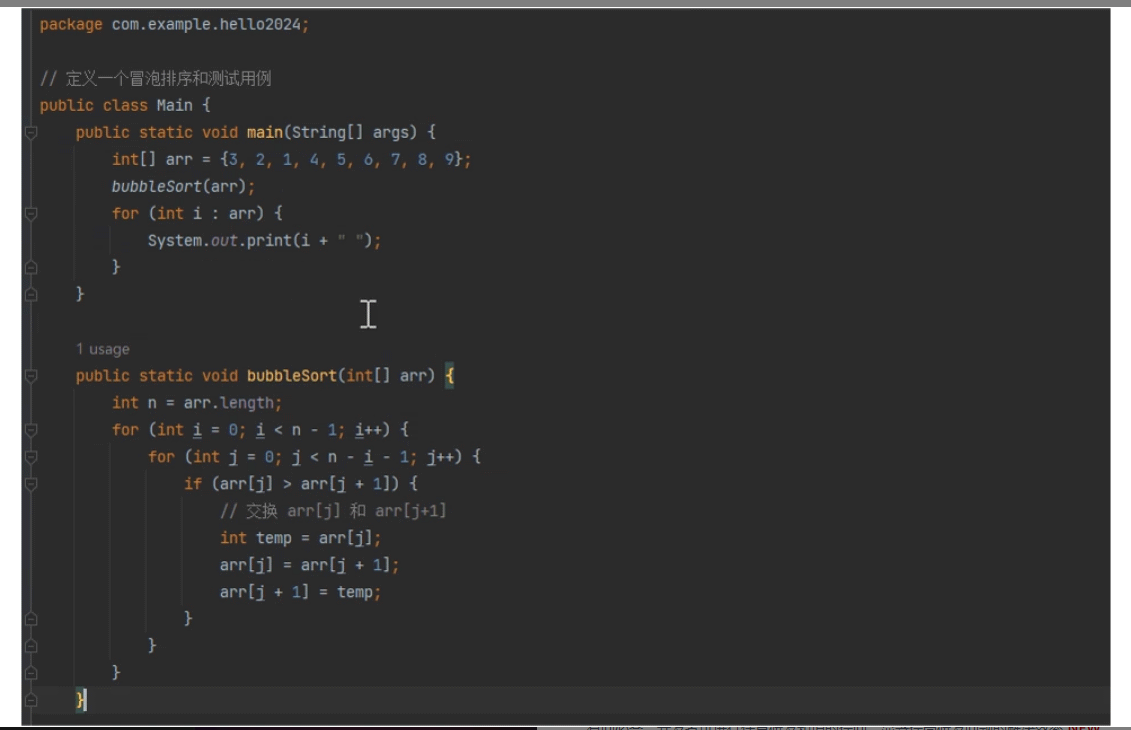
Task: Collapse the bubbleSort method fold marker
Action: tap(31, 376)
